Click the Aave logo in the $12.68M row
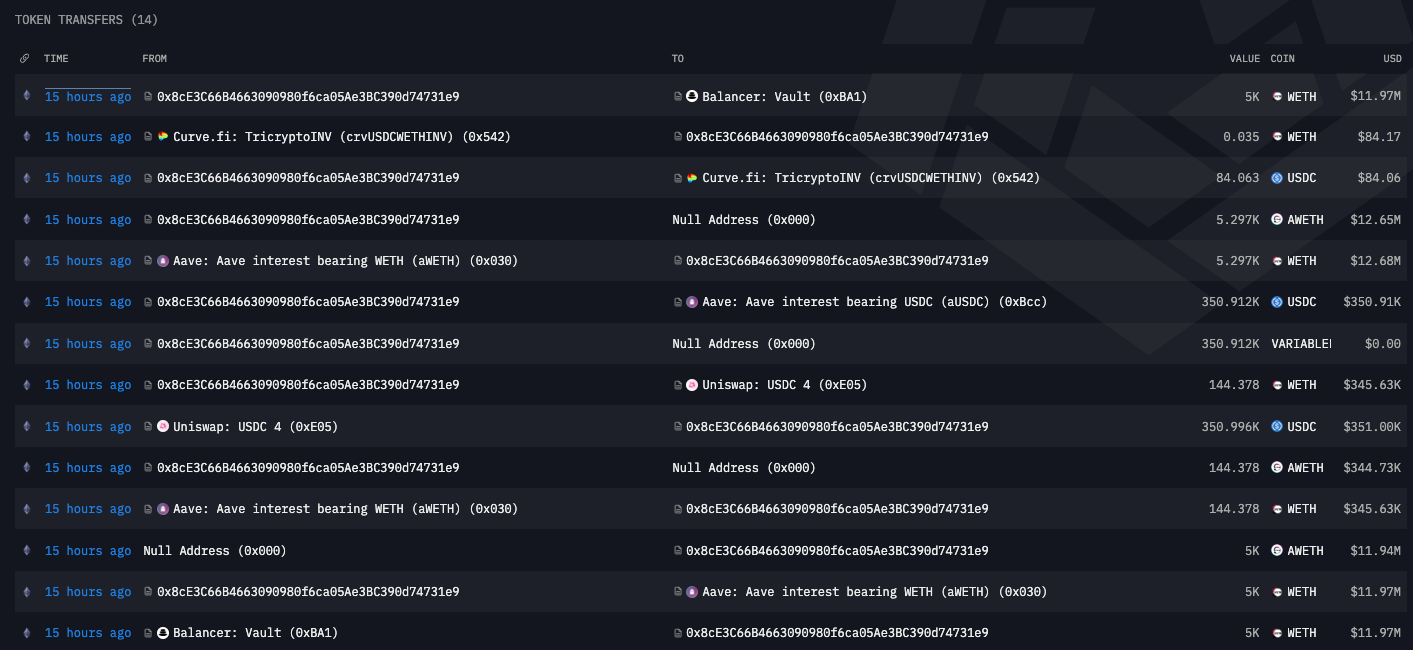This screenshot has height=650, width=1413. click(163, 261)
